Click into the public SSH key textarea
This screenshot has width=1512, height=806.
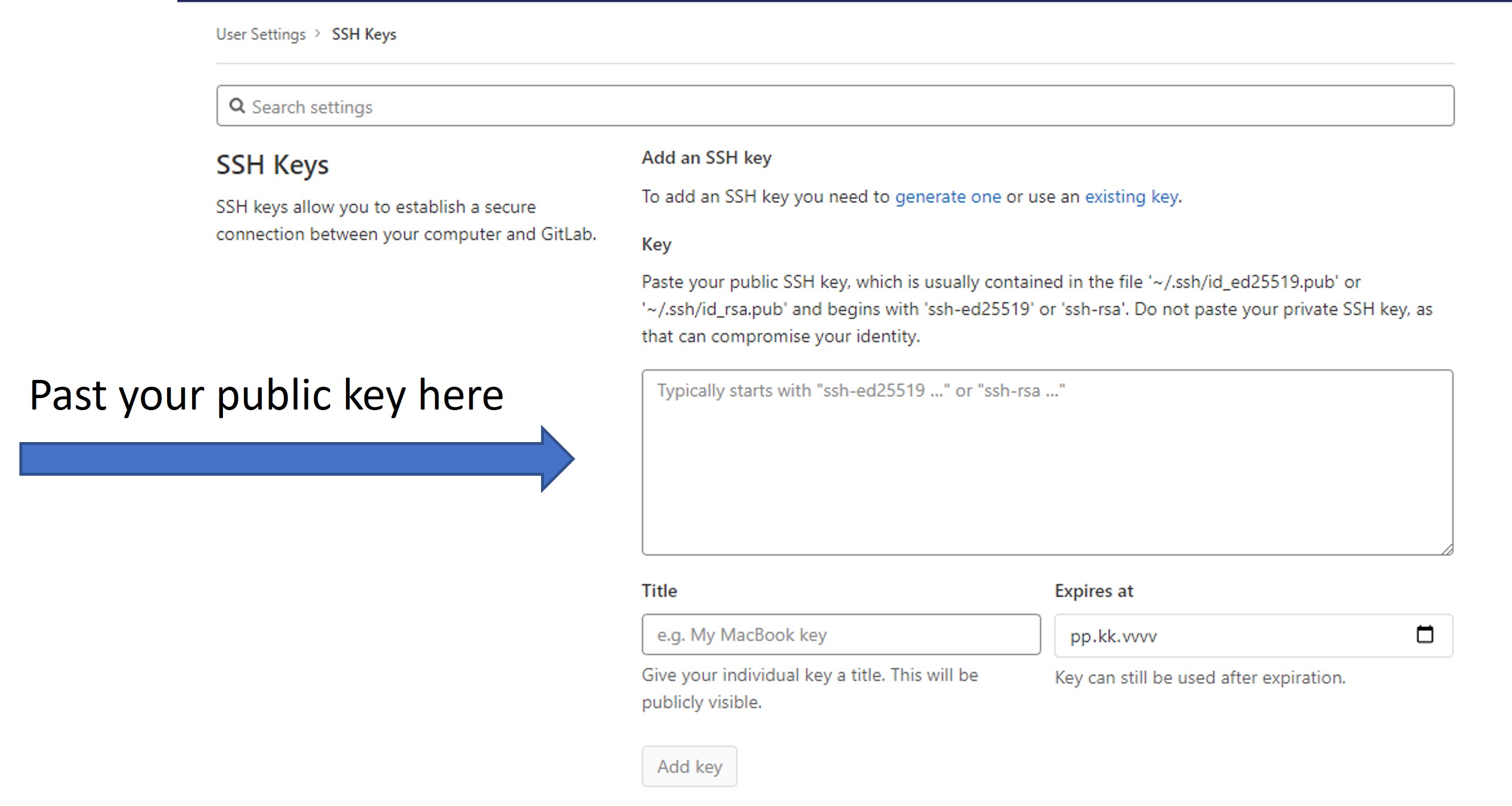pyautogui.click(x=1048, y=462)
